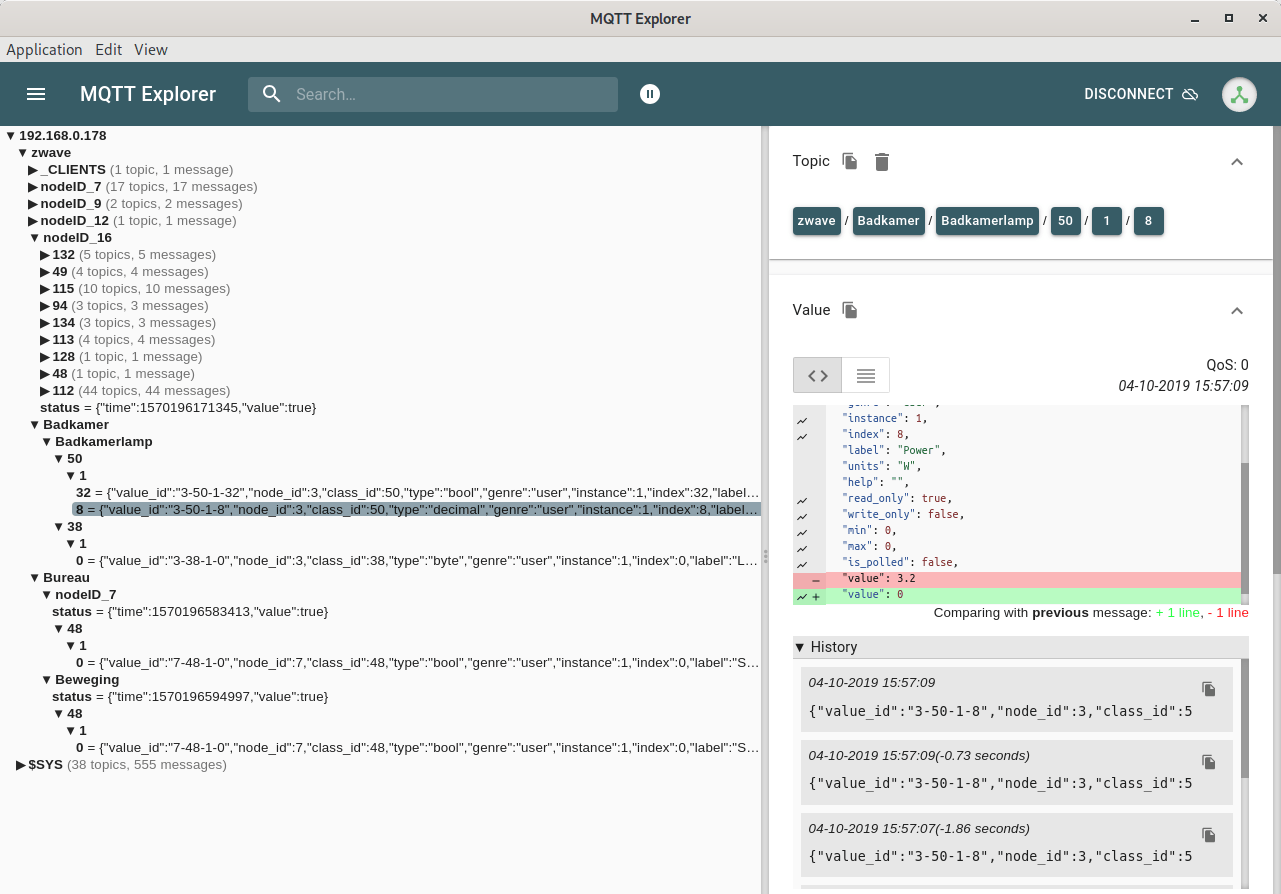Pause incoming message updates
The width and height of the screenshot is (1281, 894).
click(650, 94)
